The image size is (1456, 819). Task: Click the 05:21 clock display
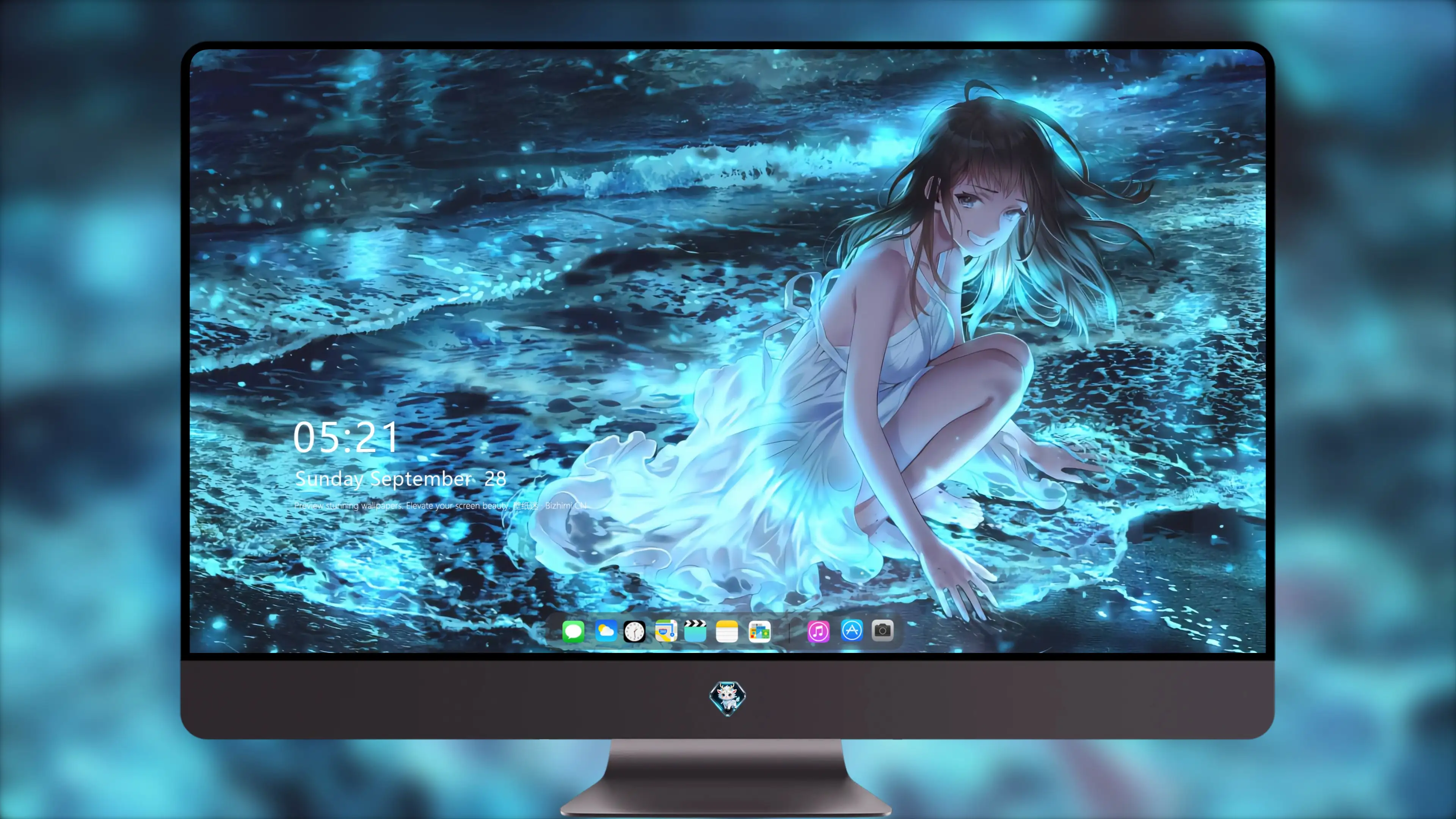[x=345, y=438]
